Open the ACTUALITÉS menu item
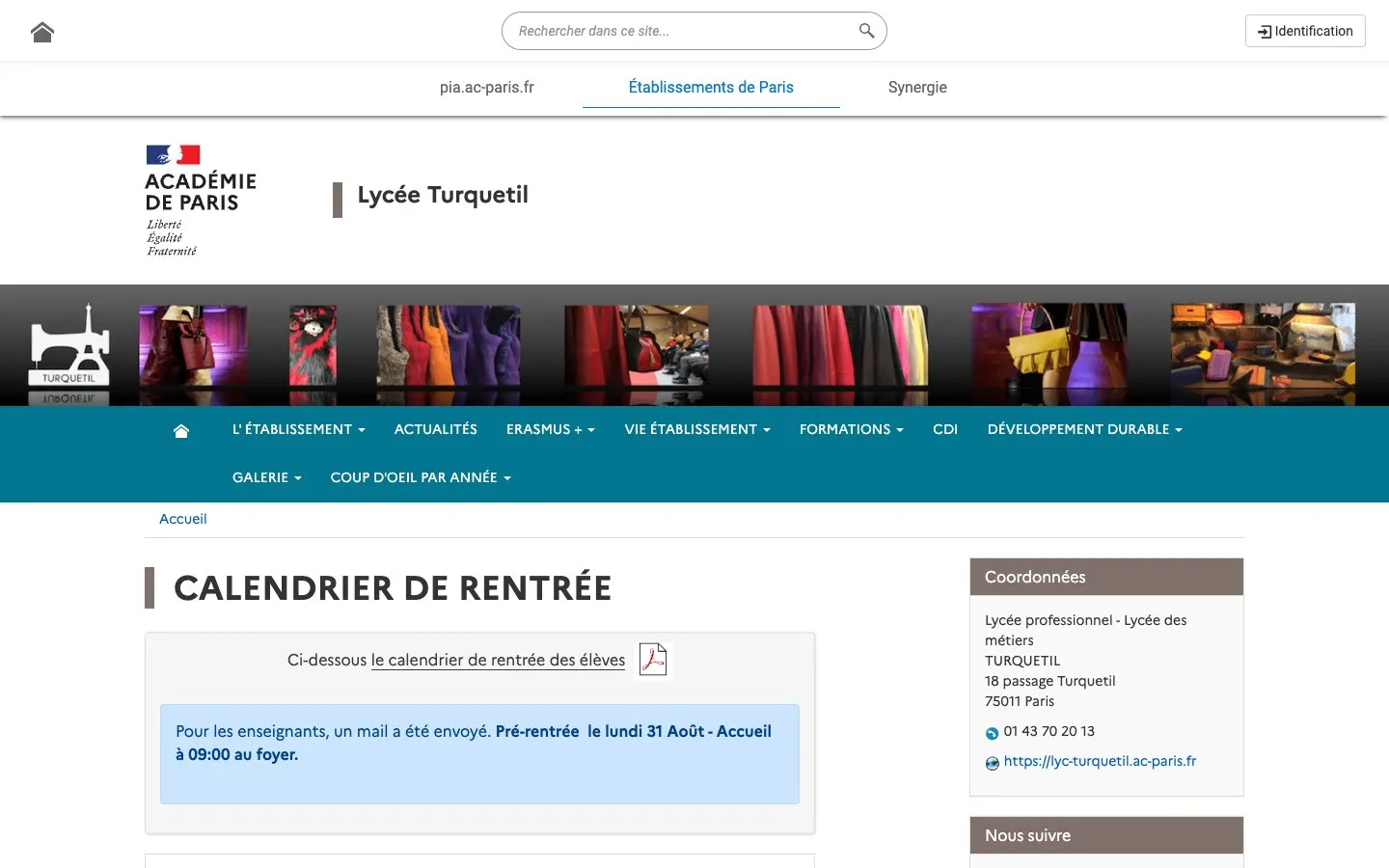This screenshot has width=1389, height=868. click(436, 429)
